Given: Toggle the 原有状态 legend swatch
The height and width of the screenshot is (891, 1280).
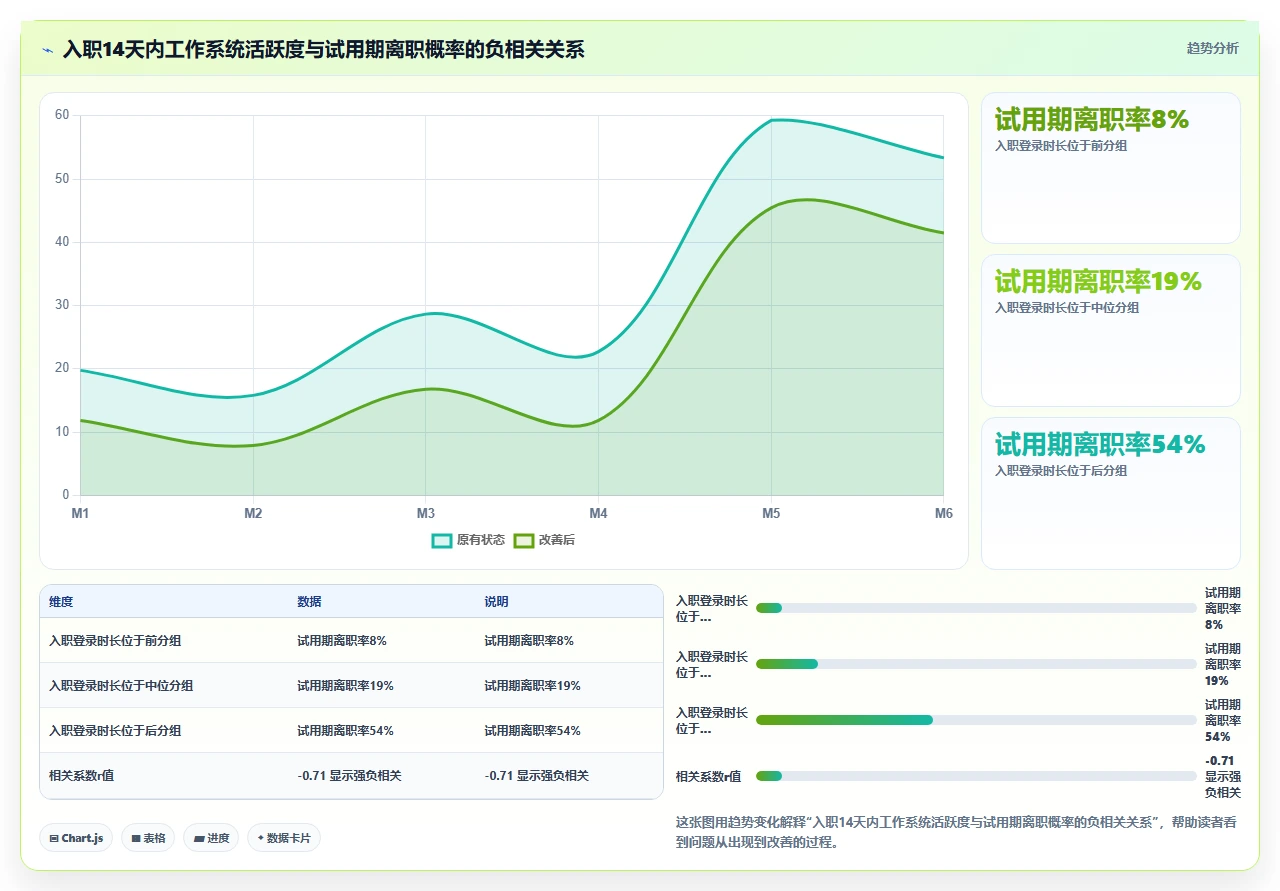Looking at the screenshot, I should (442, 540).
